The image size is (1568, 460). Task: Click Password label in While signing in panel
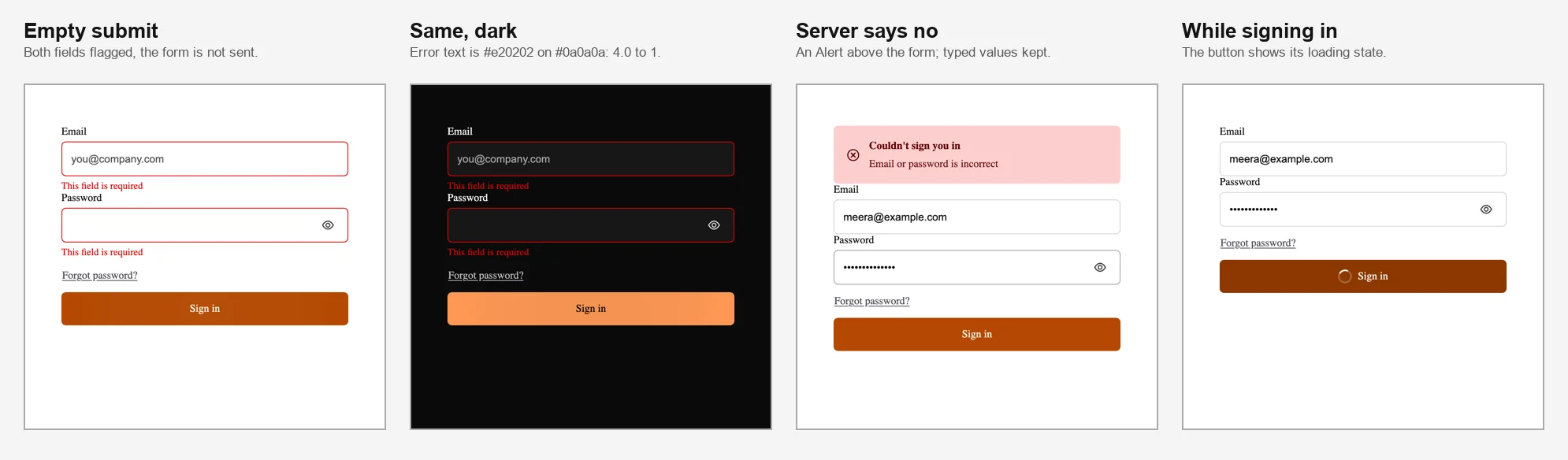click(x=1240, y=182)
